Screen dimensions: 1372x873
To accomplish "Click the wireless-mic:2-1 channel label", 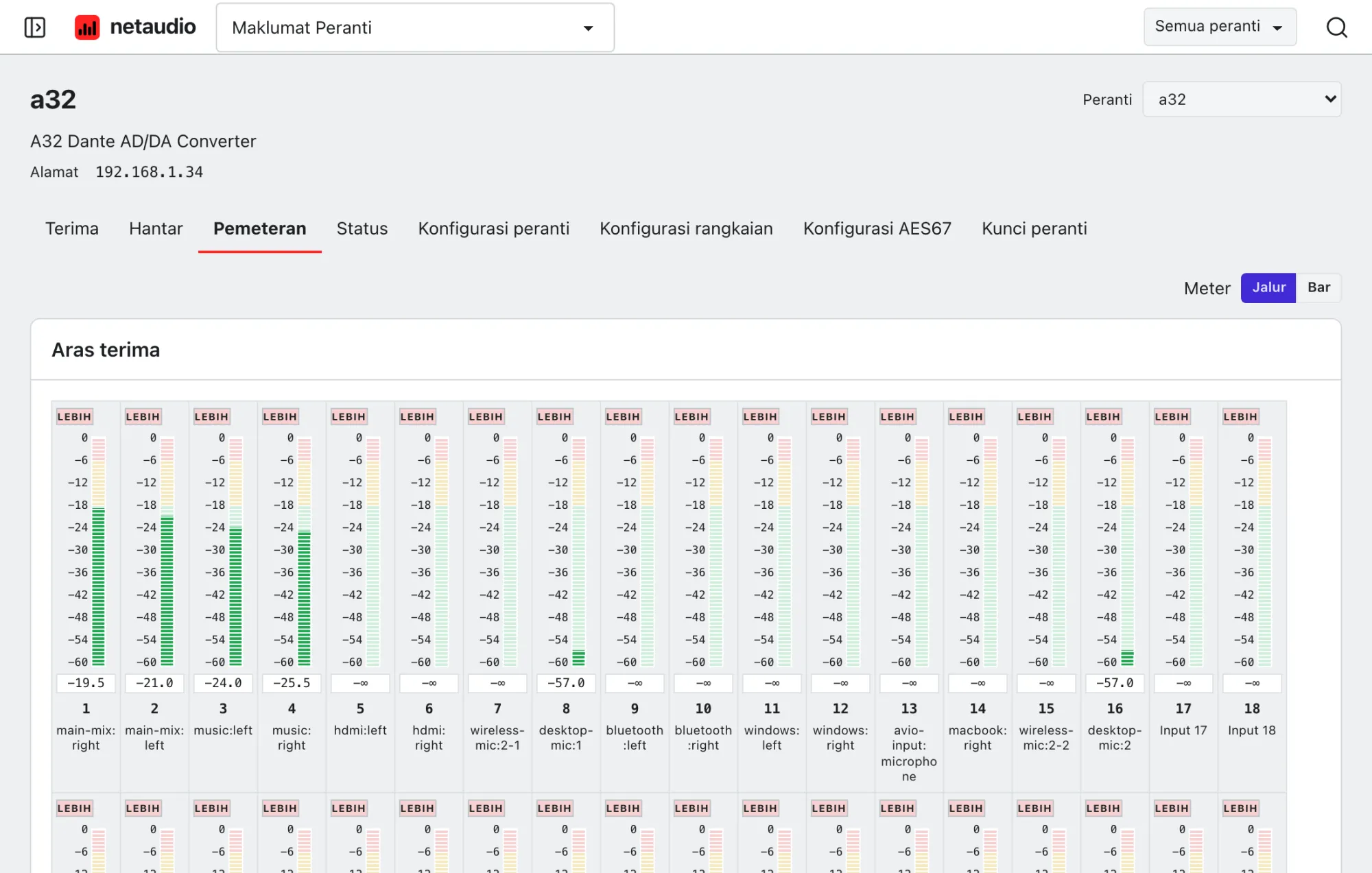I will [497, 738].
